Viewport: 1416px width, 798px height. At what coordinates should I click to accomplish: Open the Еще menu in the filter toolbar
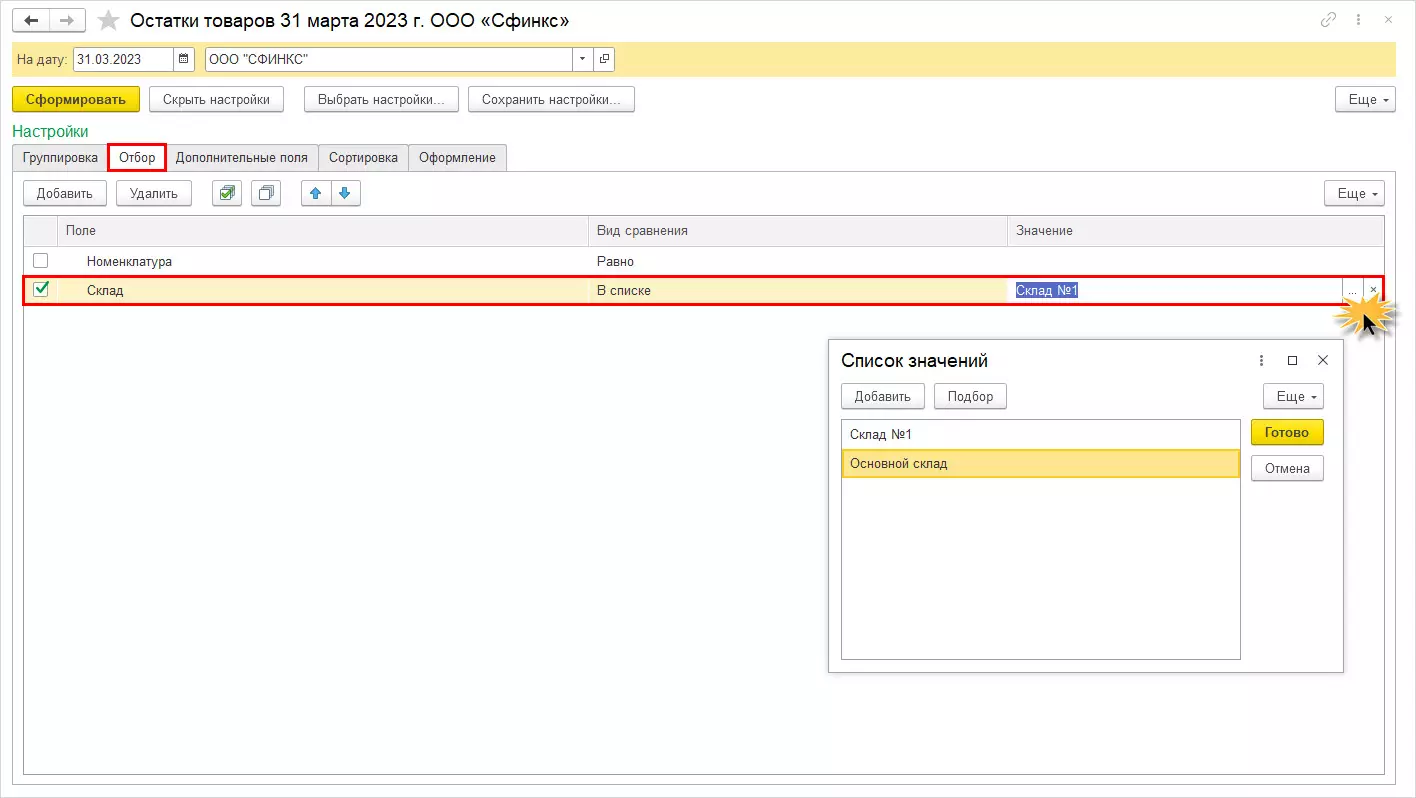point(1354,193)
